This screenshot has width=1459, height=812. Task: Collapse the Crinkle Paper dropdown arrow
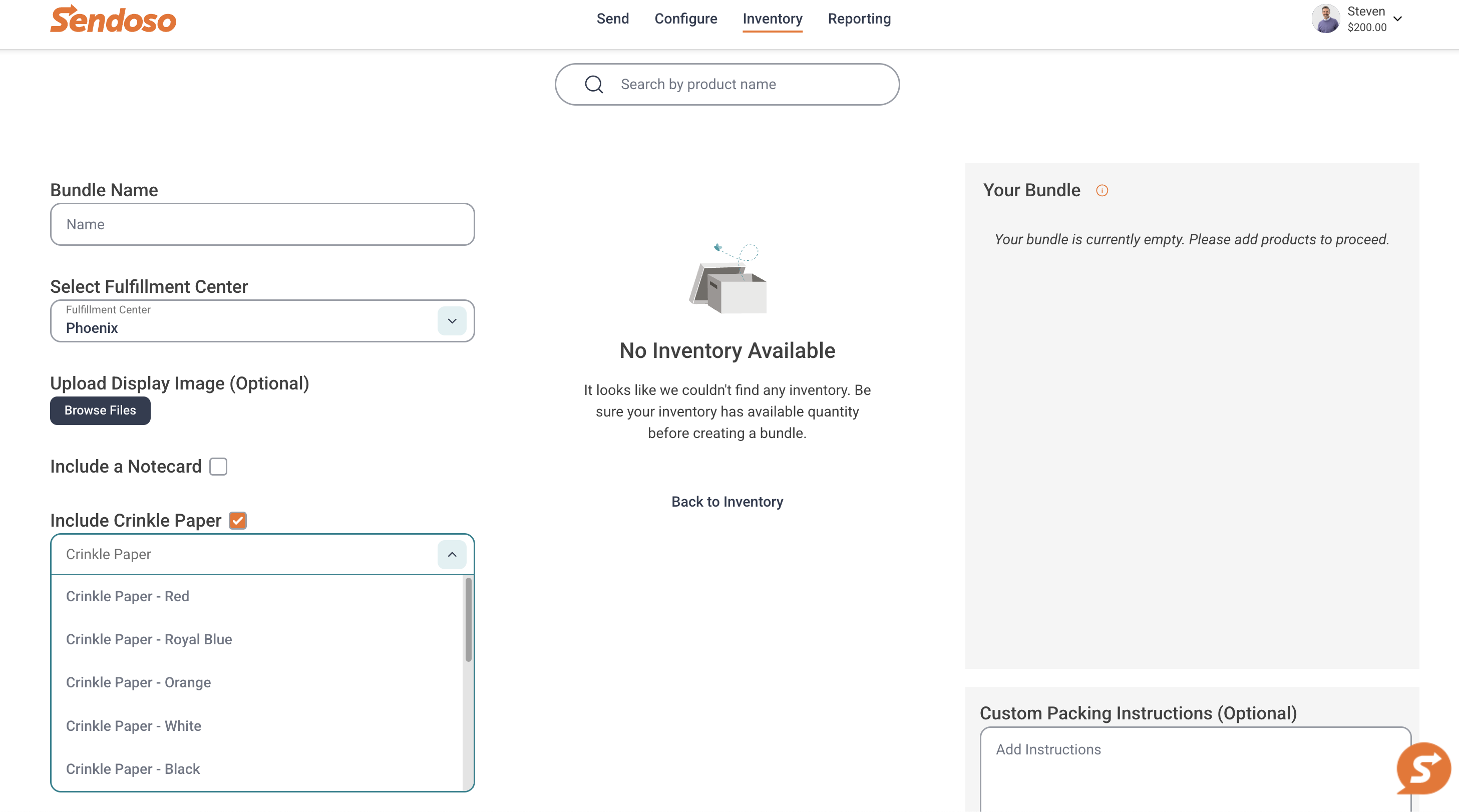[452, 554]
